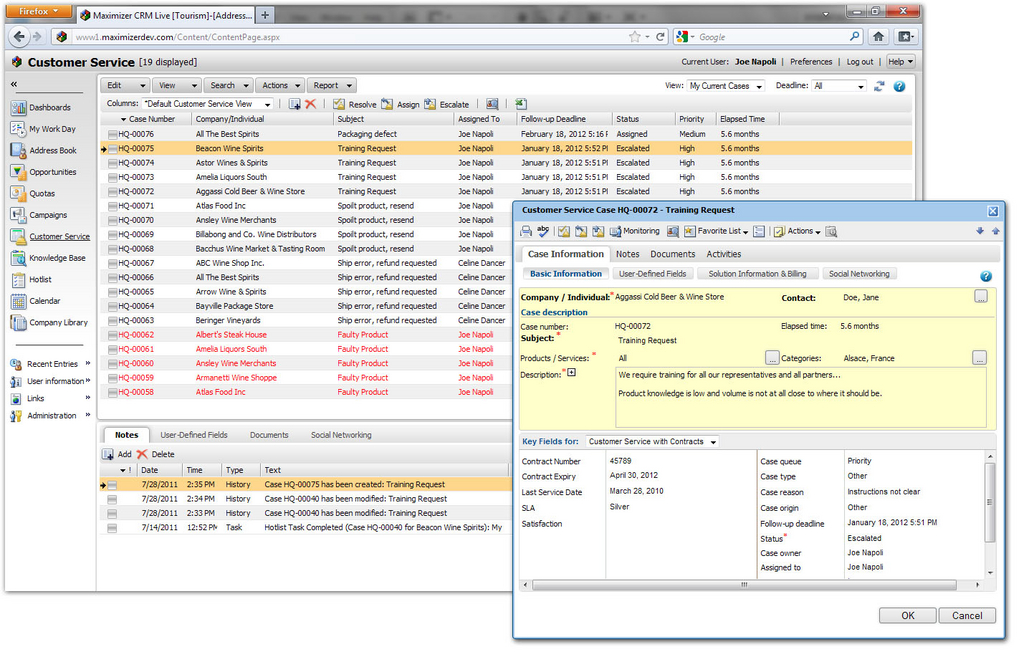Screen dimensions: 1024x657
Task: Open the Edit dropdown menu
Action: (x=125, y=86)
